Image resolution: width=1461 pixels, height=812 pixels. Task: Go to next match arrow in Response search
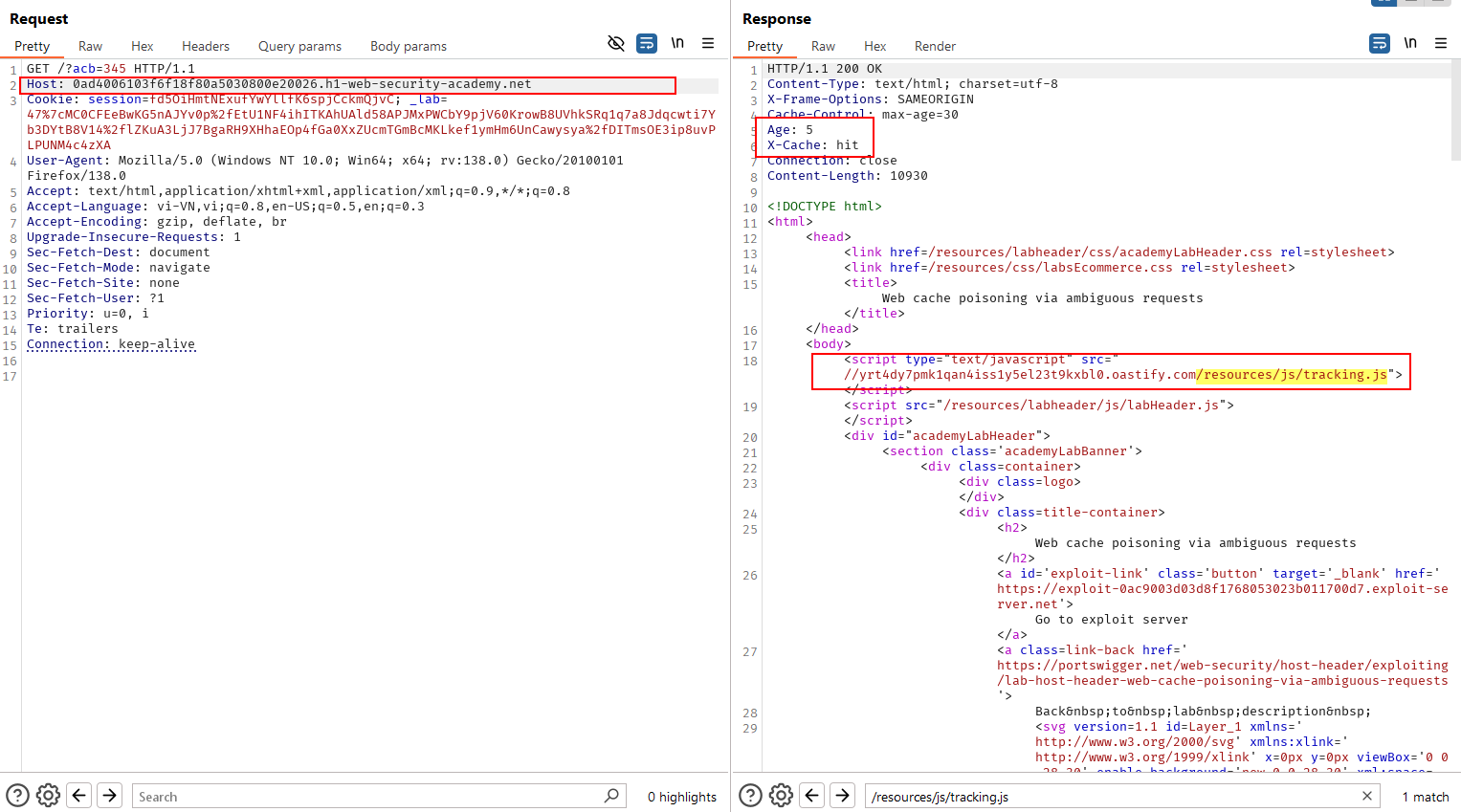[x=843, y=796]
